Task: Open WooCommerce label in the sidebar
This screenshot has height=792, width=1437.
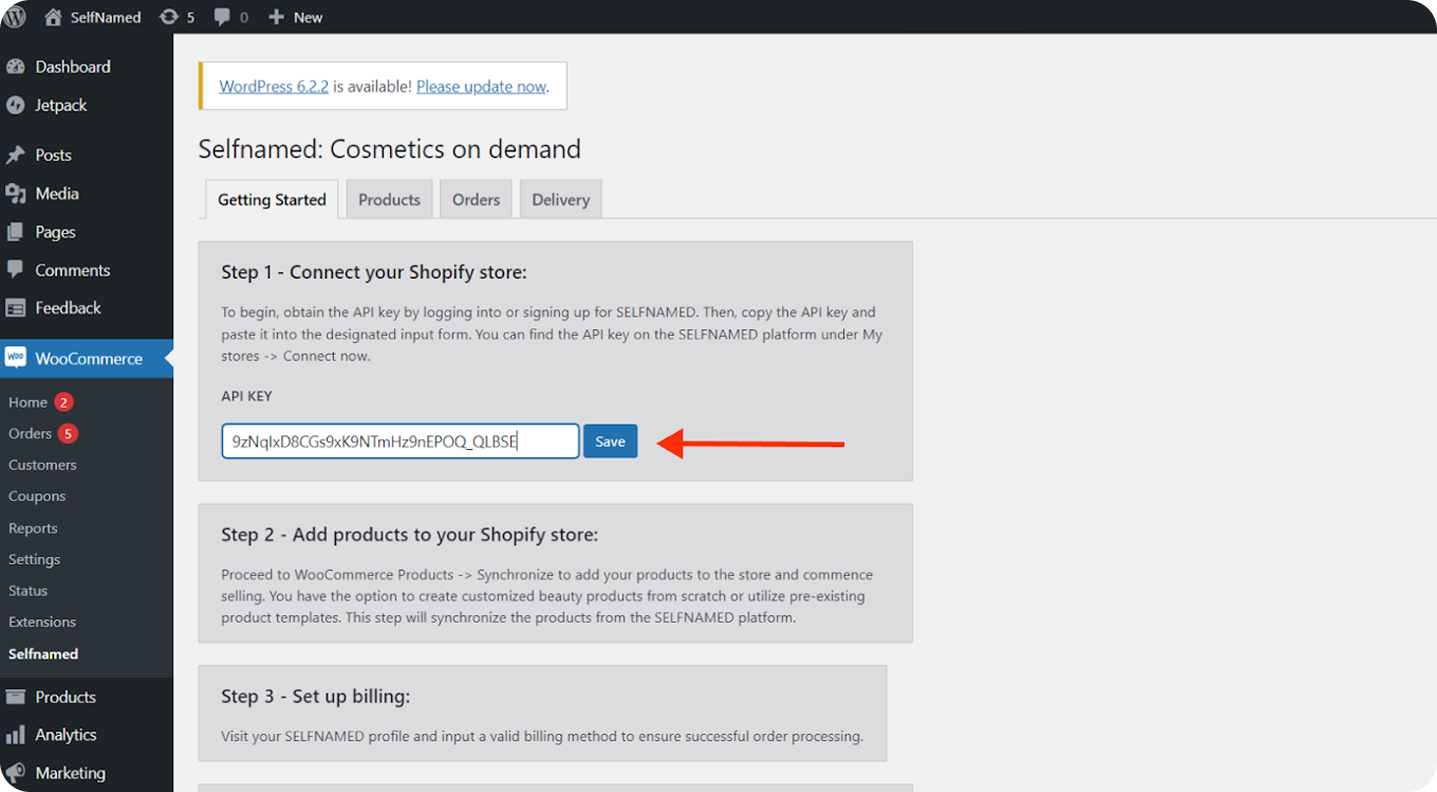Action: click(89, 358)
